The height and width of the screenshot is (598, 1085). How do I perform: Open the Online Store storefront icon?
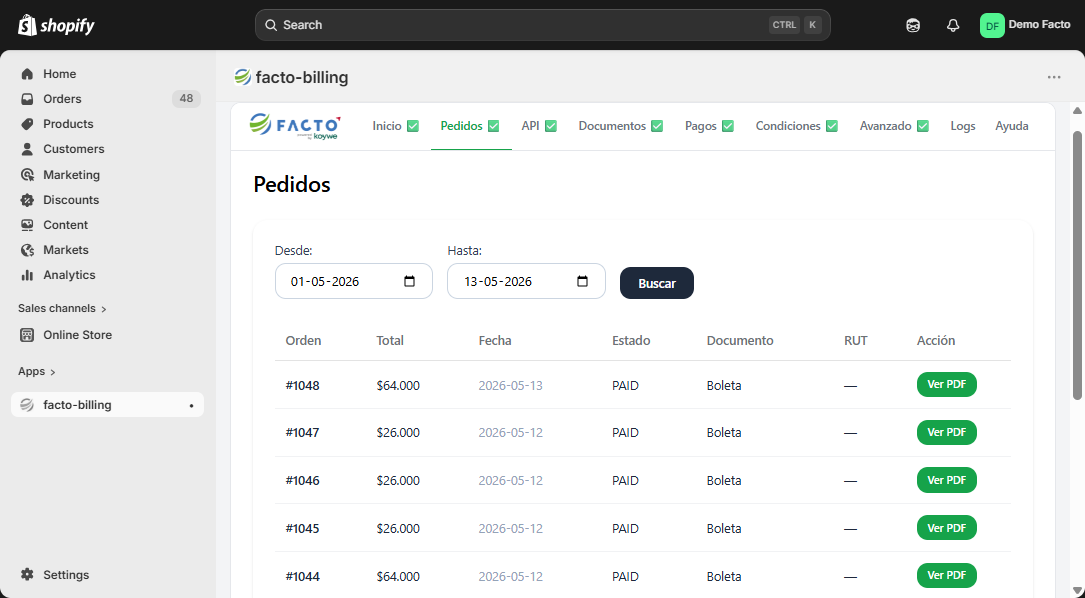point(27,335)
